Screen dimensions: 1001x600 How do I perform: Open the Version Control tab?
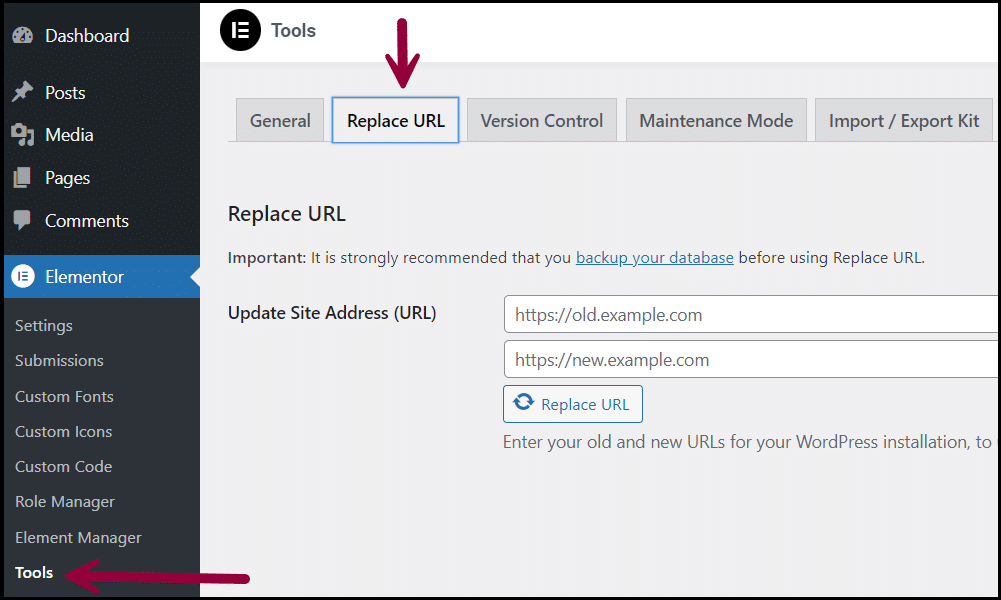(541, 119)
